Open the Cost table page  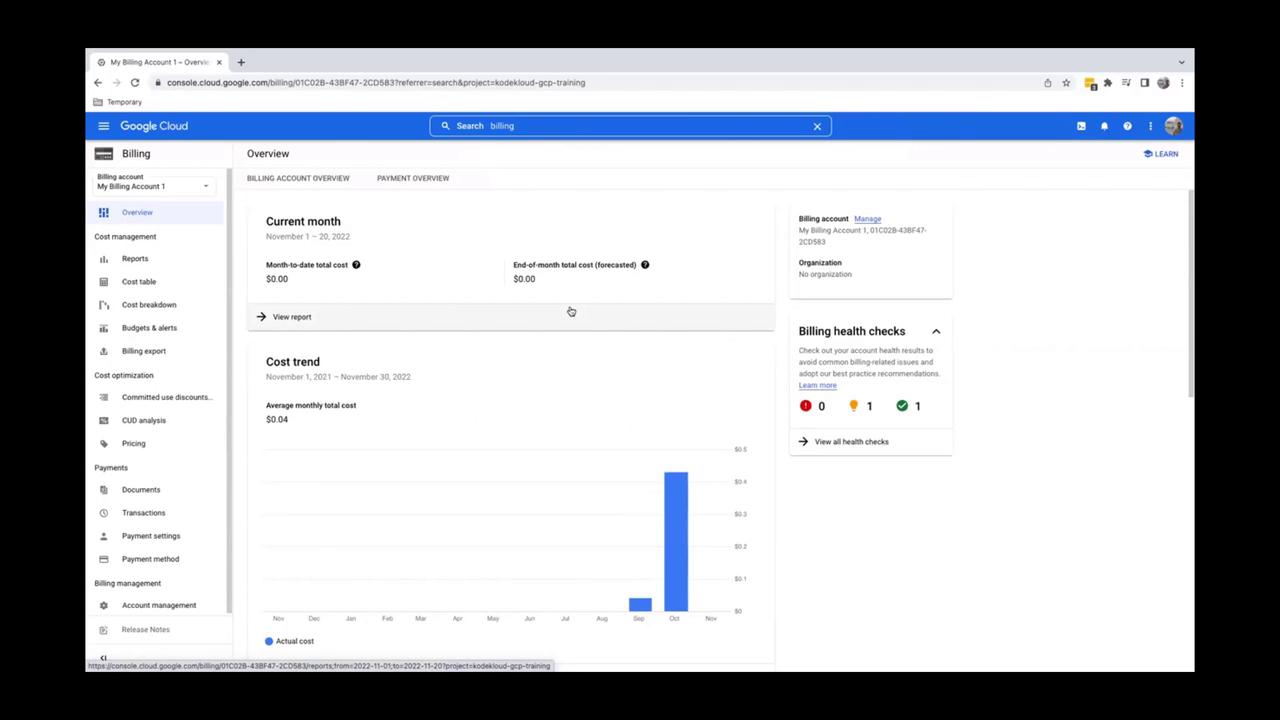coord(139,282)
